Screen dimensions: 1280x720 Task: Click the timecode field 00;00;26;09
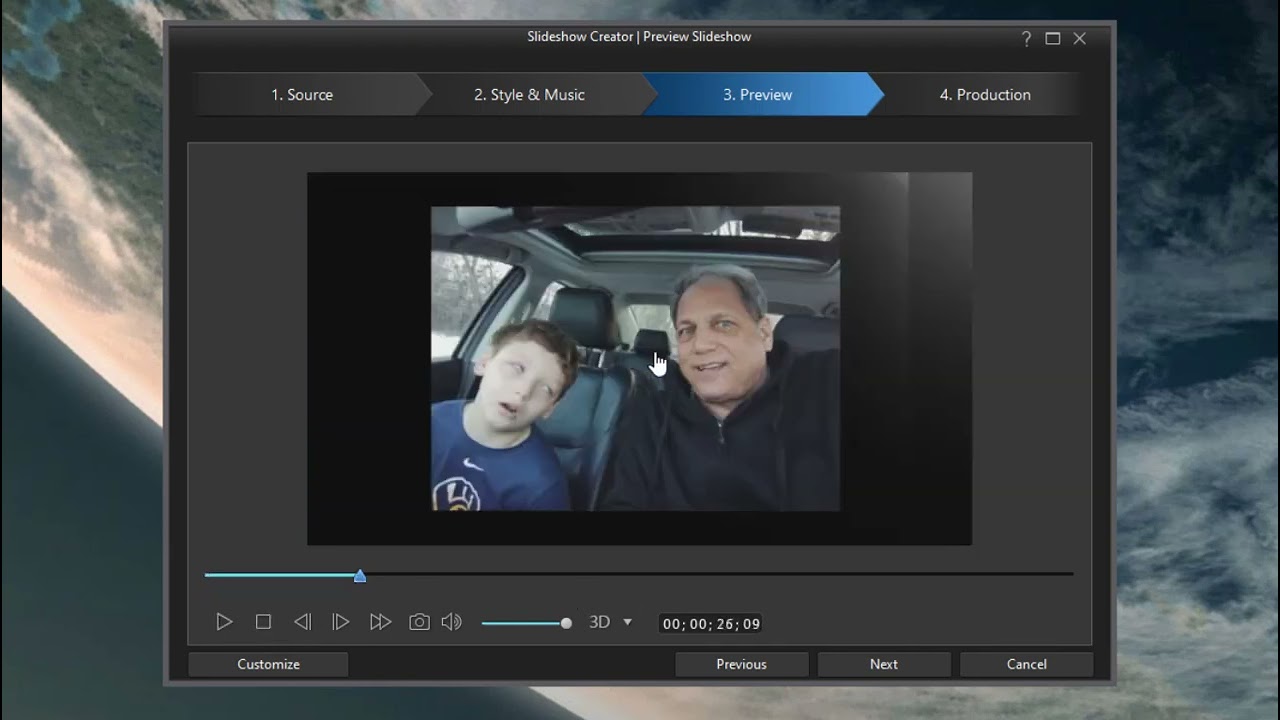pyautogui.click(x=711, y=624)
